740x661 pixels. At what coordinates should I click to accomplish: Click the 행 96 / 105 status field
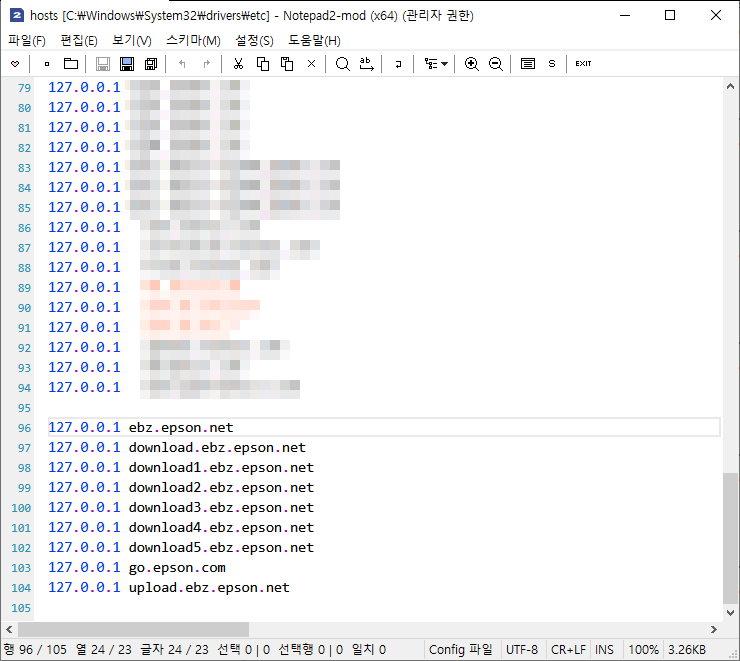35,650
